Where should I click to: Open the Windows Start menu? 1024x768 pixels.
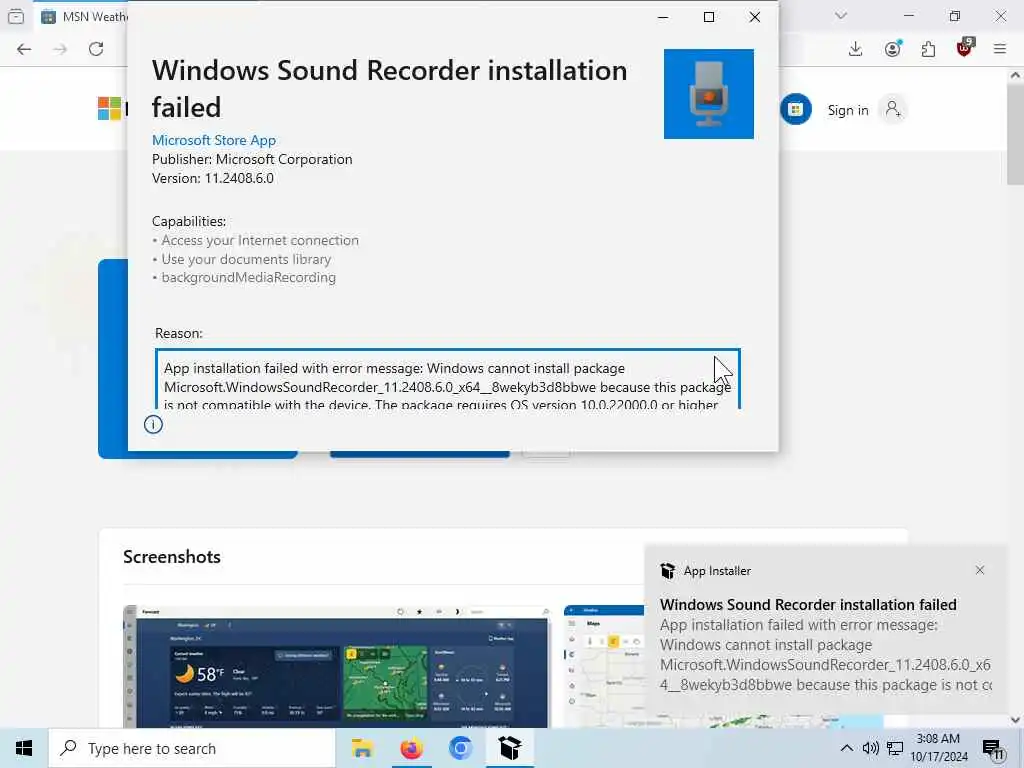pyautogui.click(x=24, y=748)
